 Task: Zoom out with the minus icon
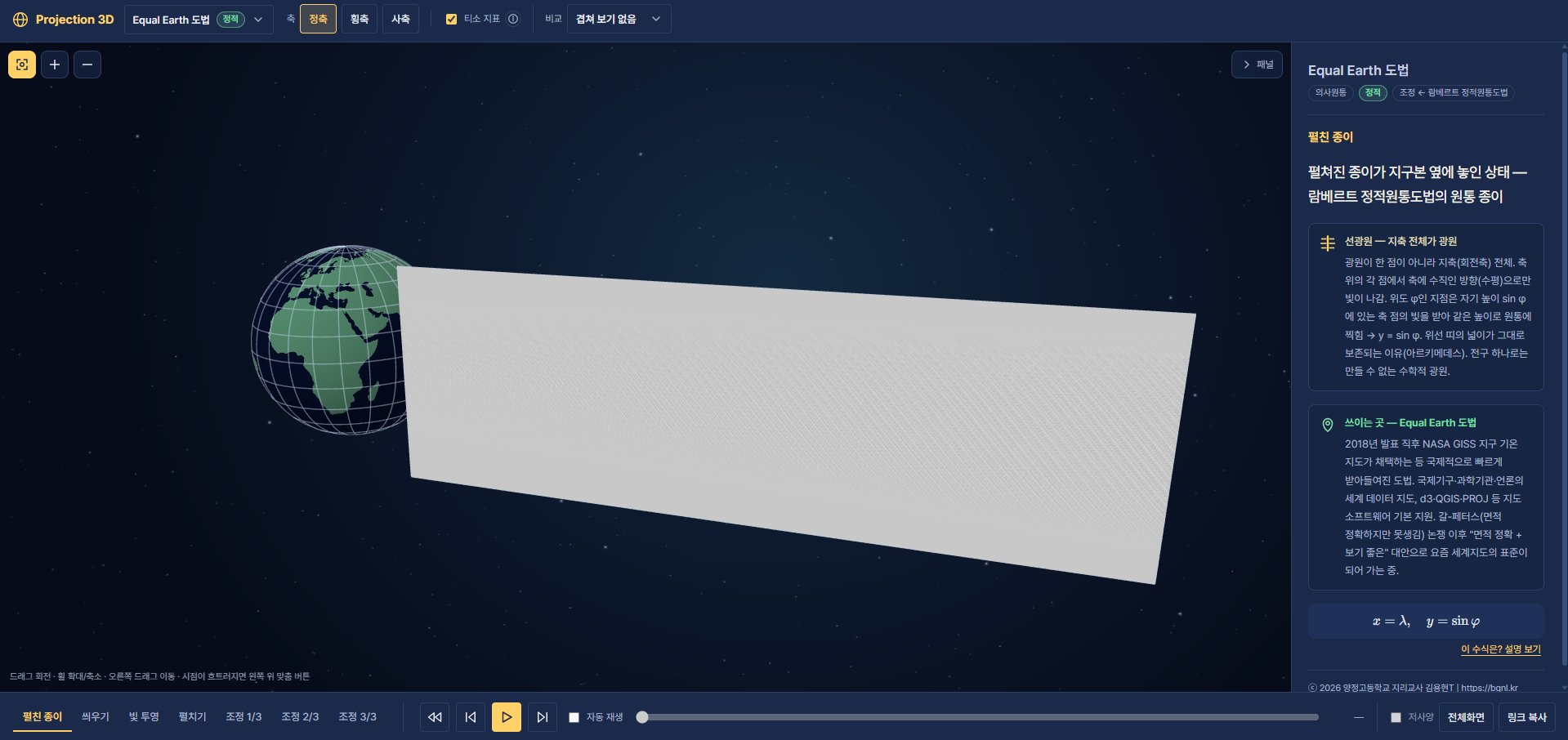pos(87,65)
